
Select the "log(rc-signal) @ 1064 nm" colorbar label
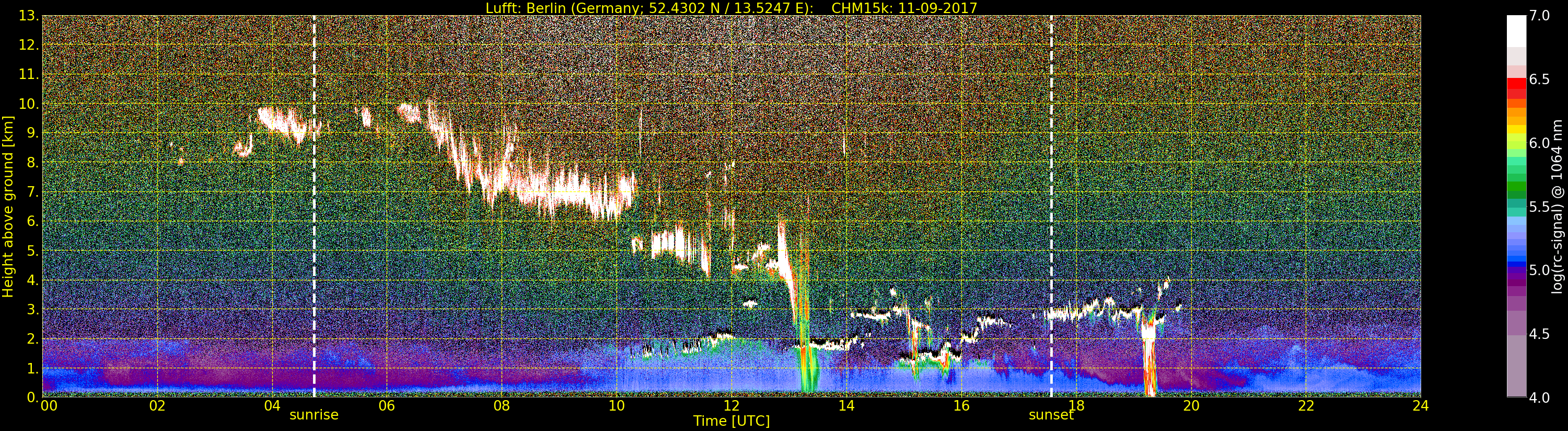click(x=1557, y=206)
